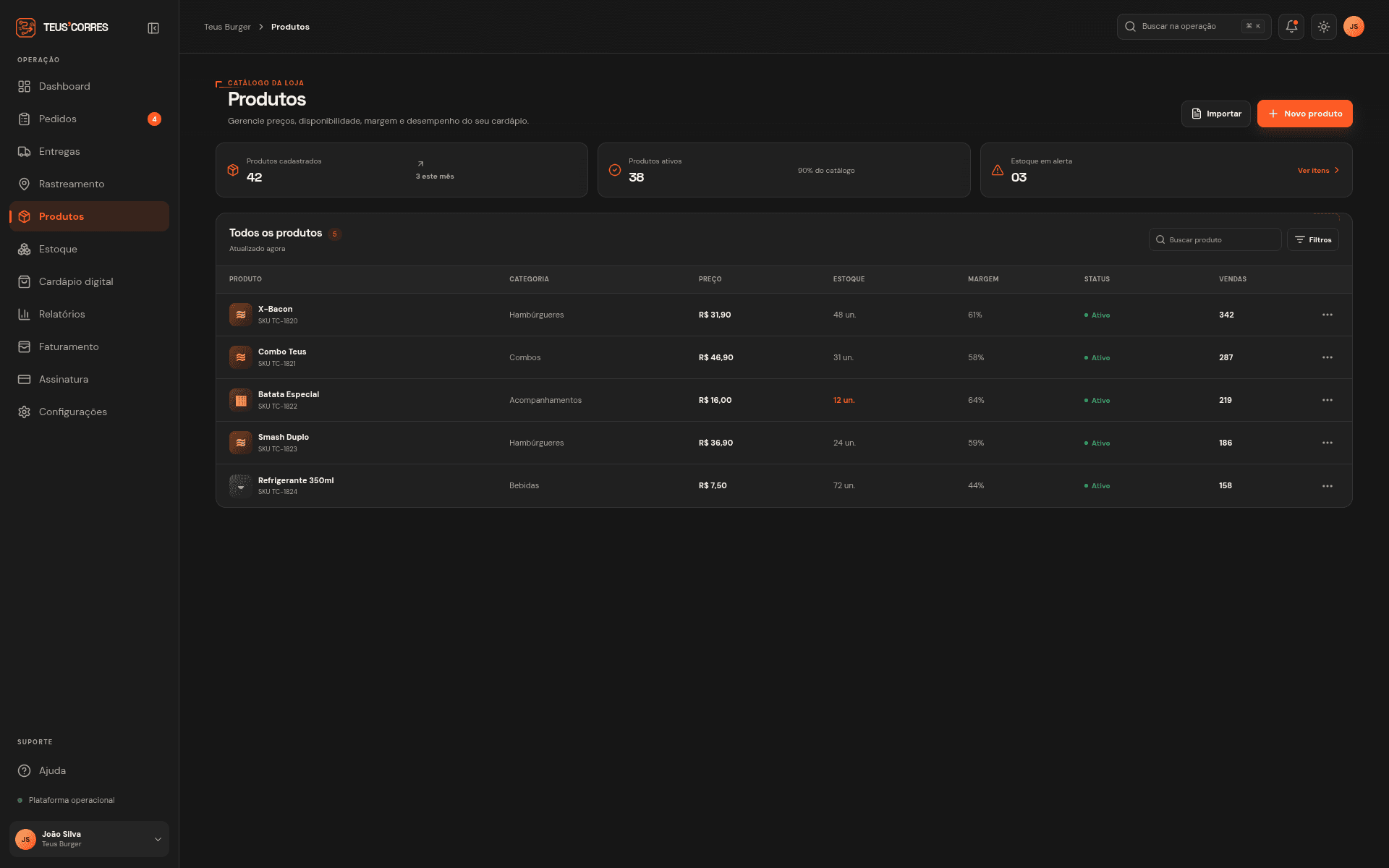Open Filtros dropdown
The height and width of the screenshot is (868, 1389).
coord(1312,239)
